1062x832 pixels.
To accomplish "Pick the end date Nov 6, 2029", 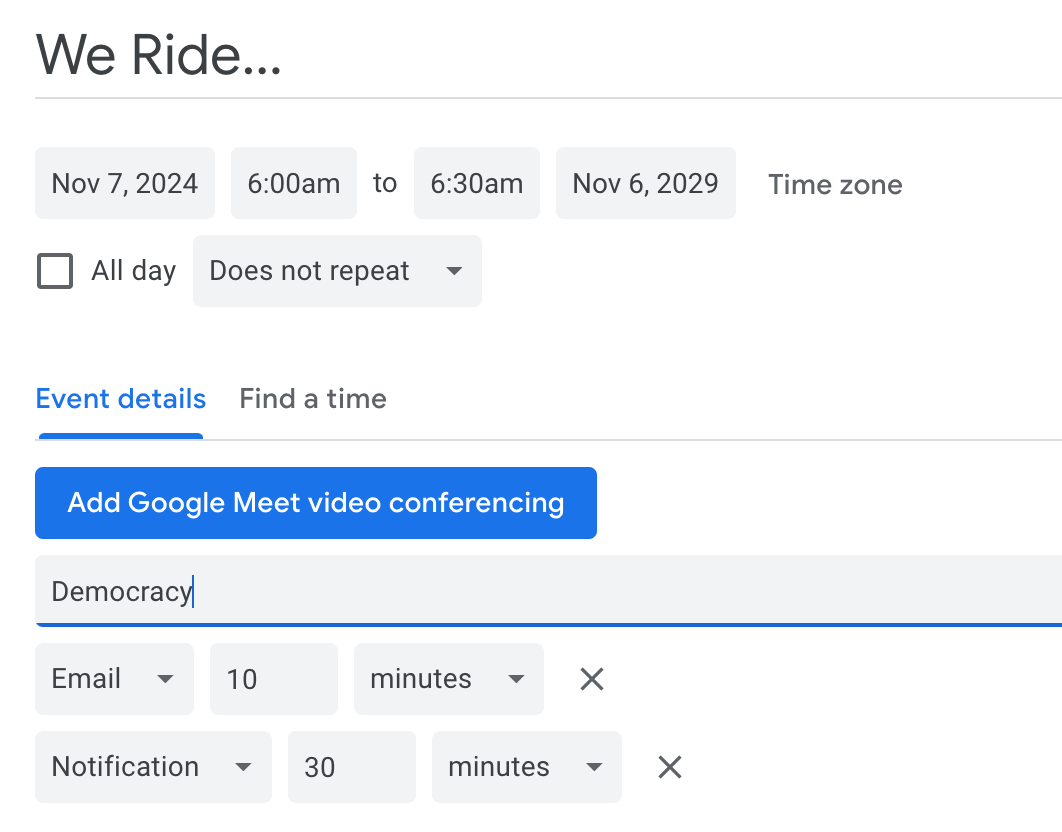I will pos(646,184).
